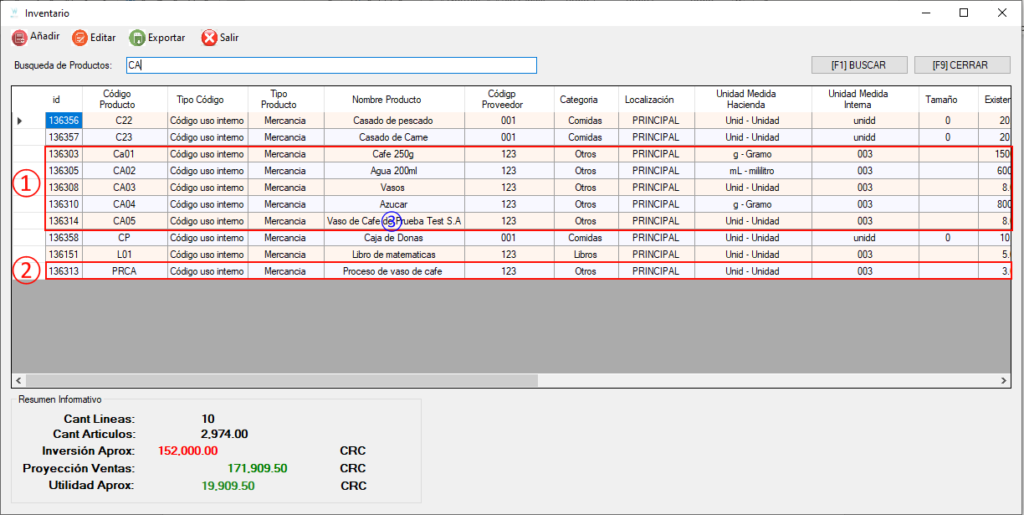Click the Editar pencil icon
The image size is (1024, 515).
[x=79, y=38]
